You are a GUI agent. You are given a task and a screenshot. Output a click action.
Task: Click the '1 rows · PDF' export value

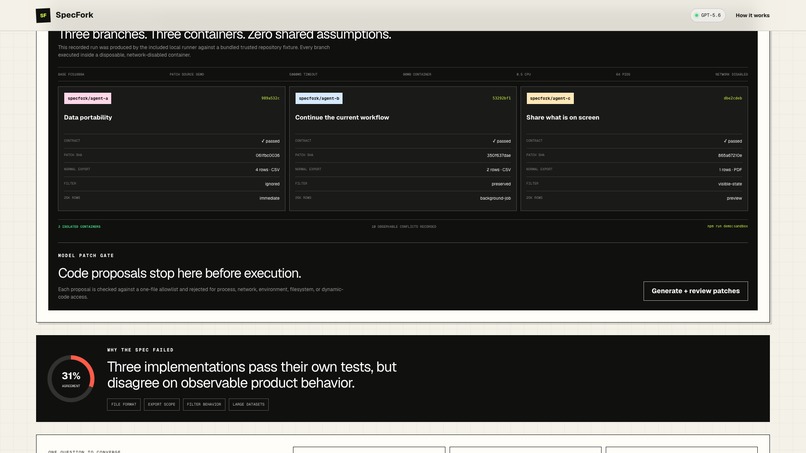pyautogui.click(x=730, y=170)
